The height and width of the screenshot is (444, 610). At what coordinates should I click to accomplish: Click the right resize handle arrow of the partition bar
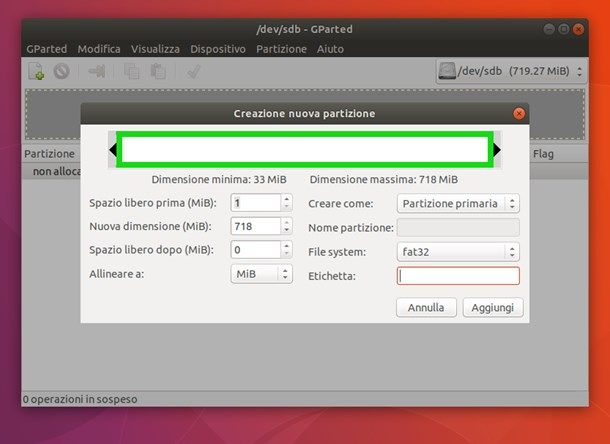click(x=497, y=150)
